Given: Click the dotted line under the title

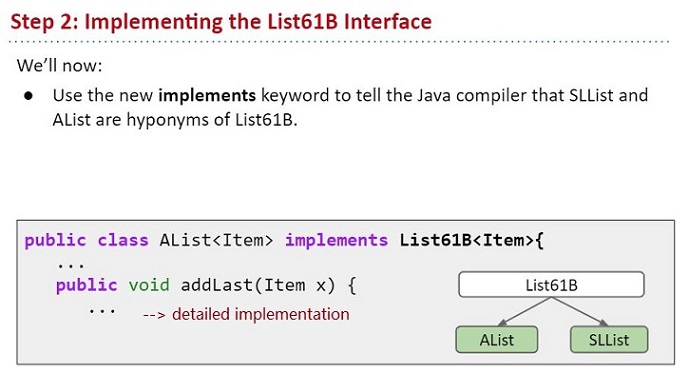Looking at the screenshot, I should [339, 42].
